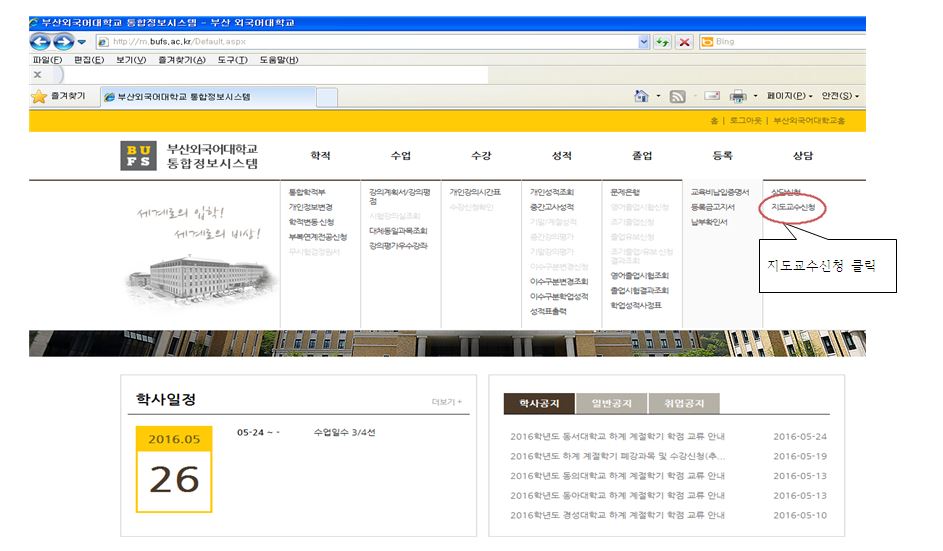Click 더보기 + beside 학사일정
This screenshot has height=551, width=943.
(447, 402)
